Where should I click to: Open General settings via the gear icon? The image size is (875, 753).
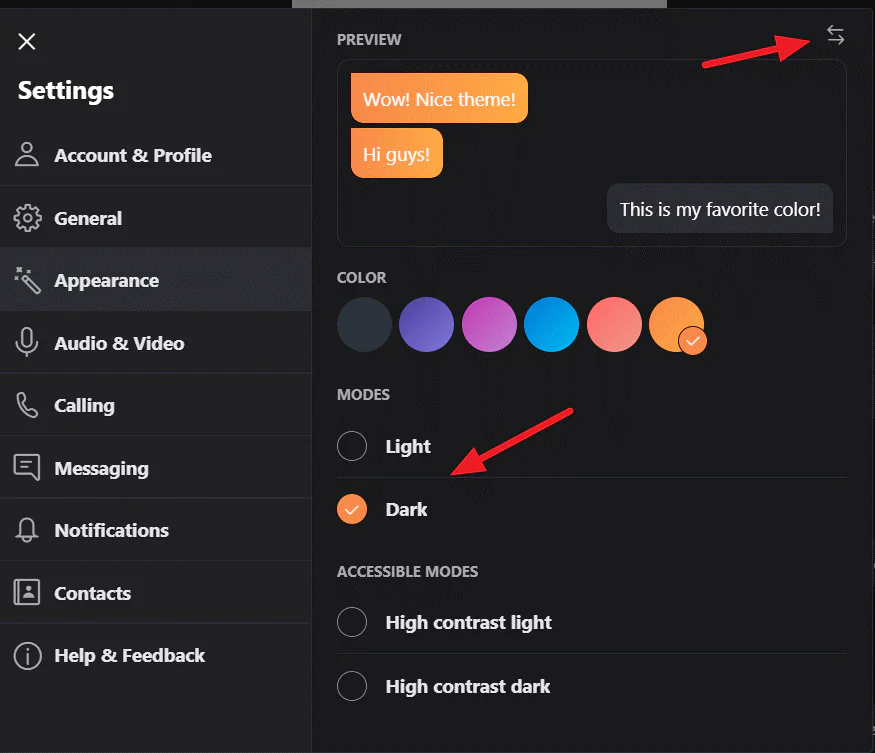[26, 217]
